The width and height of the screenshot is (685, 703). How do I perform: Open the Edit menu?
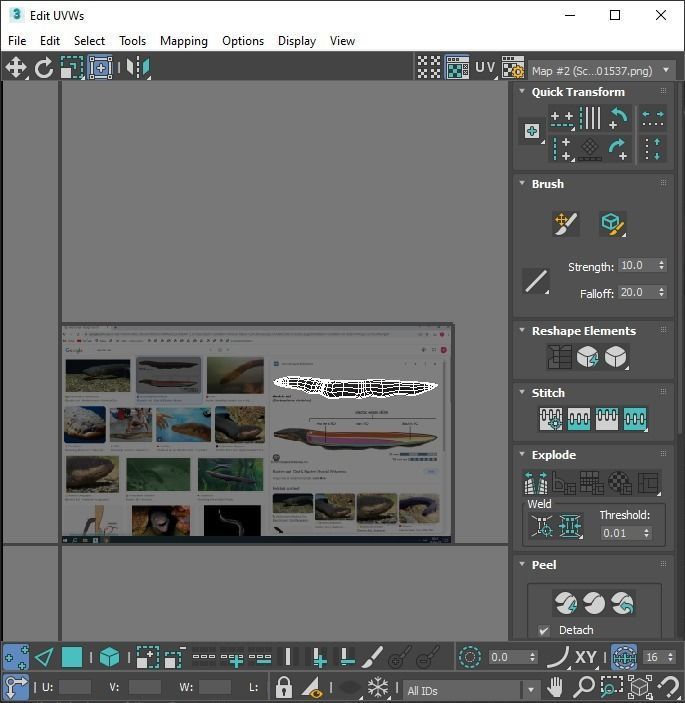point(50,41)
